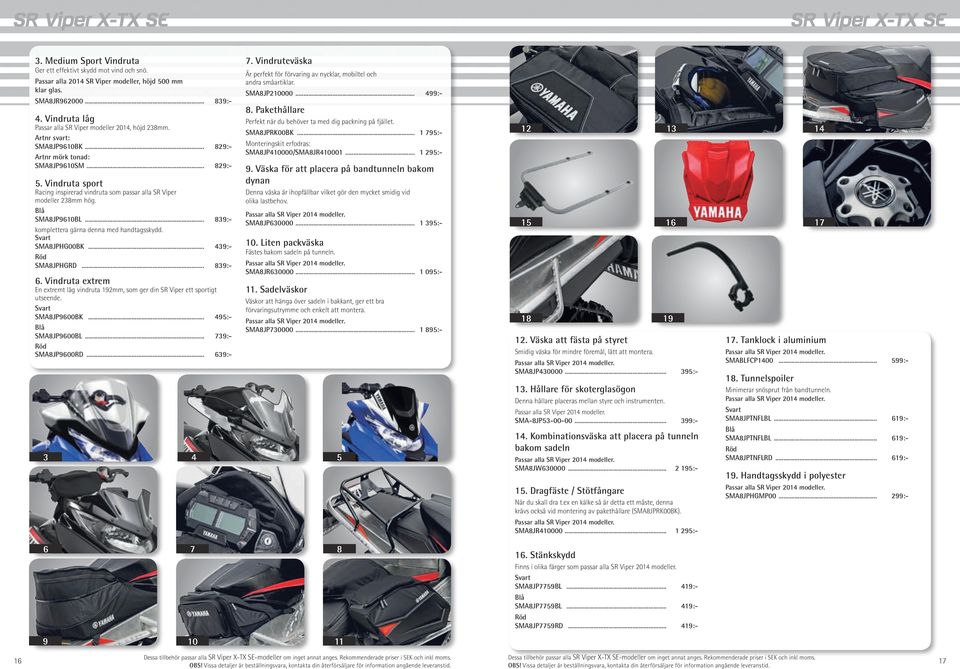Click the heading "8. Pakethållare"
Viewport: 960px width, 669px height.
pyautogui.click(x=275, y=110)
